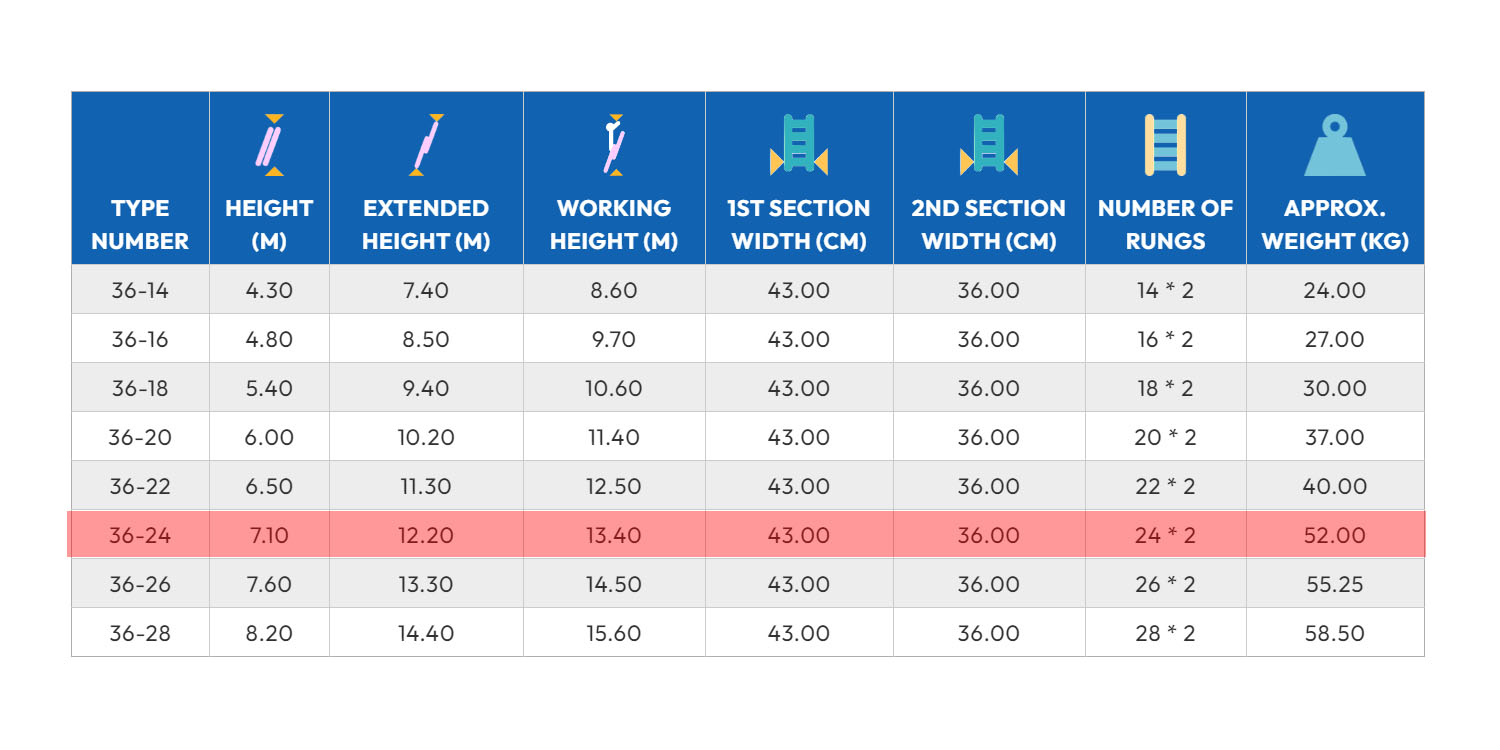Click the 55.25 weight cell
1500x750 pixels.
[1335, 584]
